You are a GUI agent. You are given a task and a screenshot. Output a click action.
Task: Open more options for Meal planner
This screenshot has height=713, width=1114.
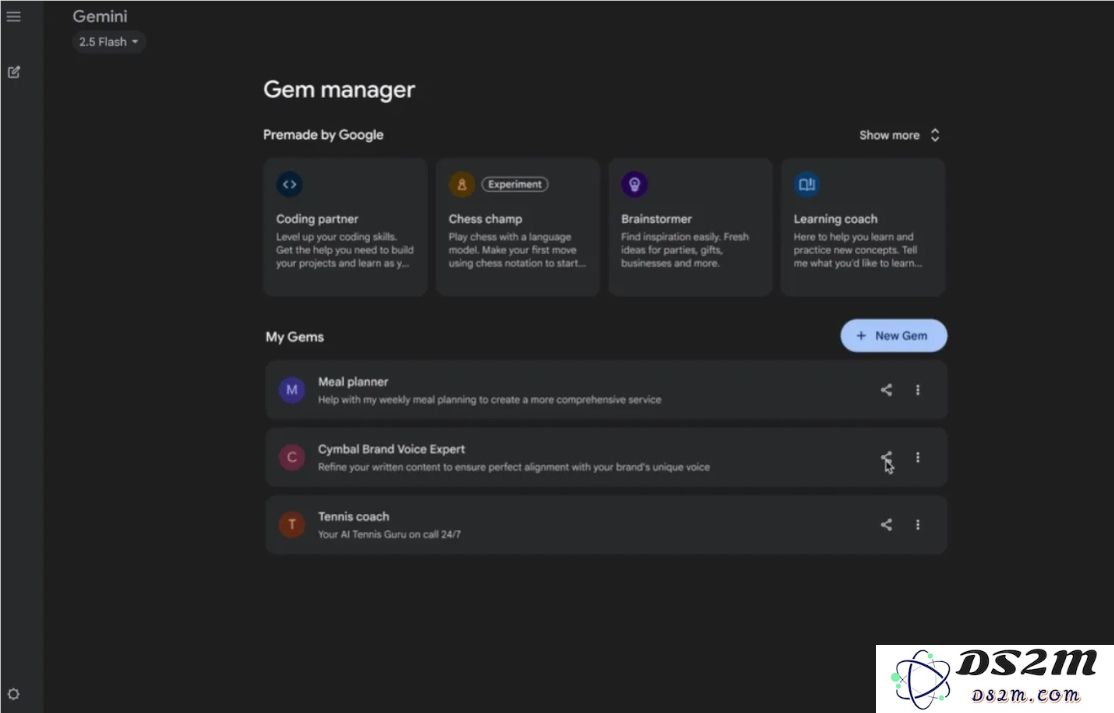tap(918, 390)
